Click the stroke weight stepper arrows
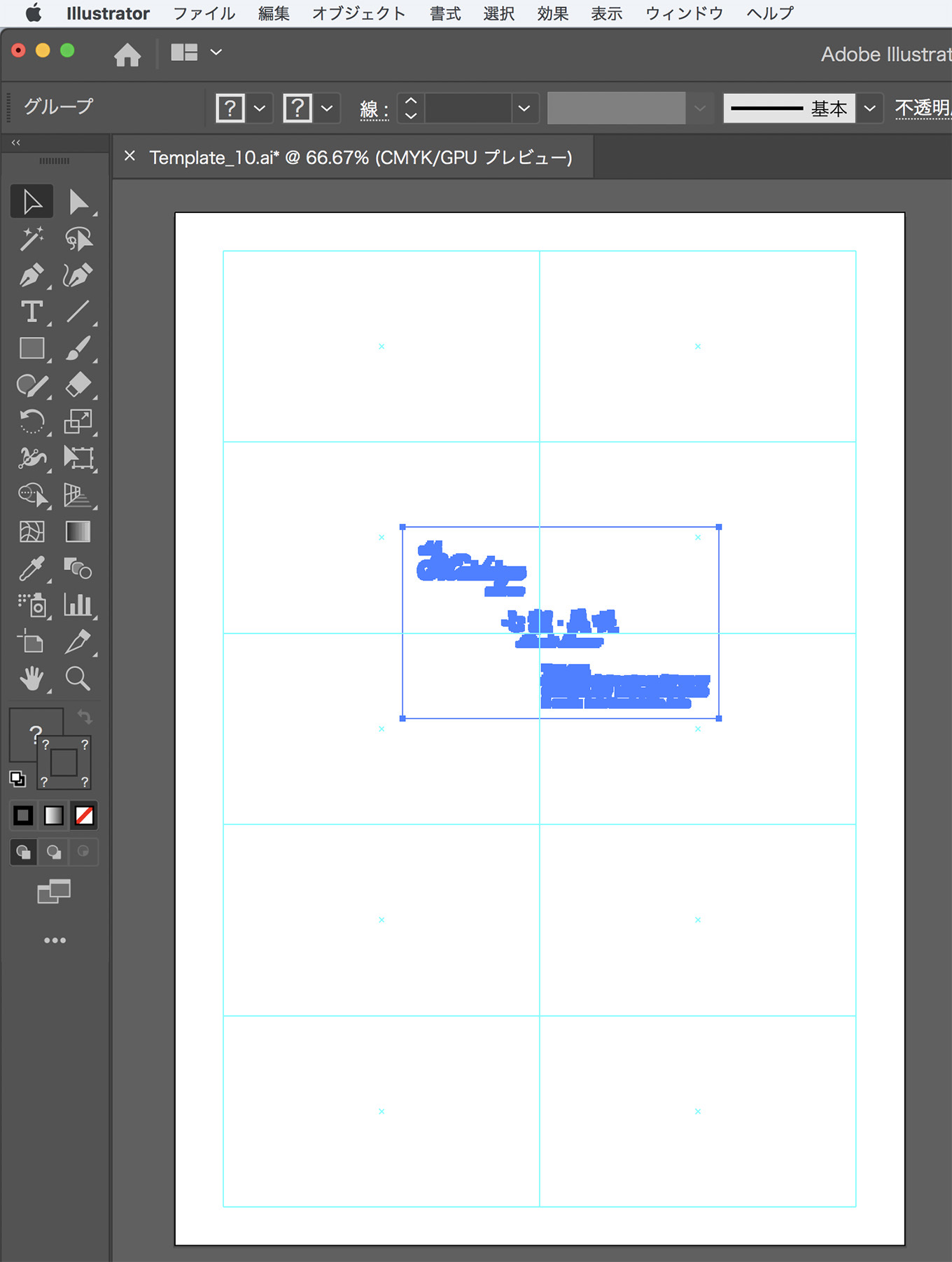952x1262 pixels. (411, 109)
